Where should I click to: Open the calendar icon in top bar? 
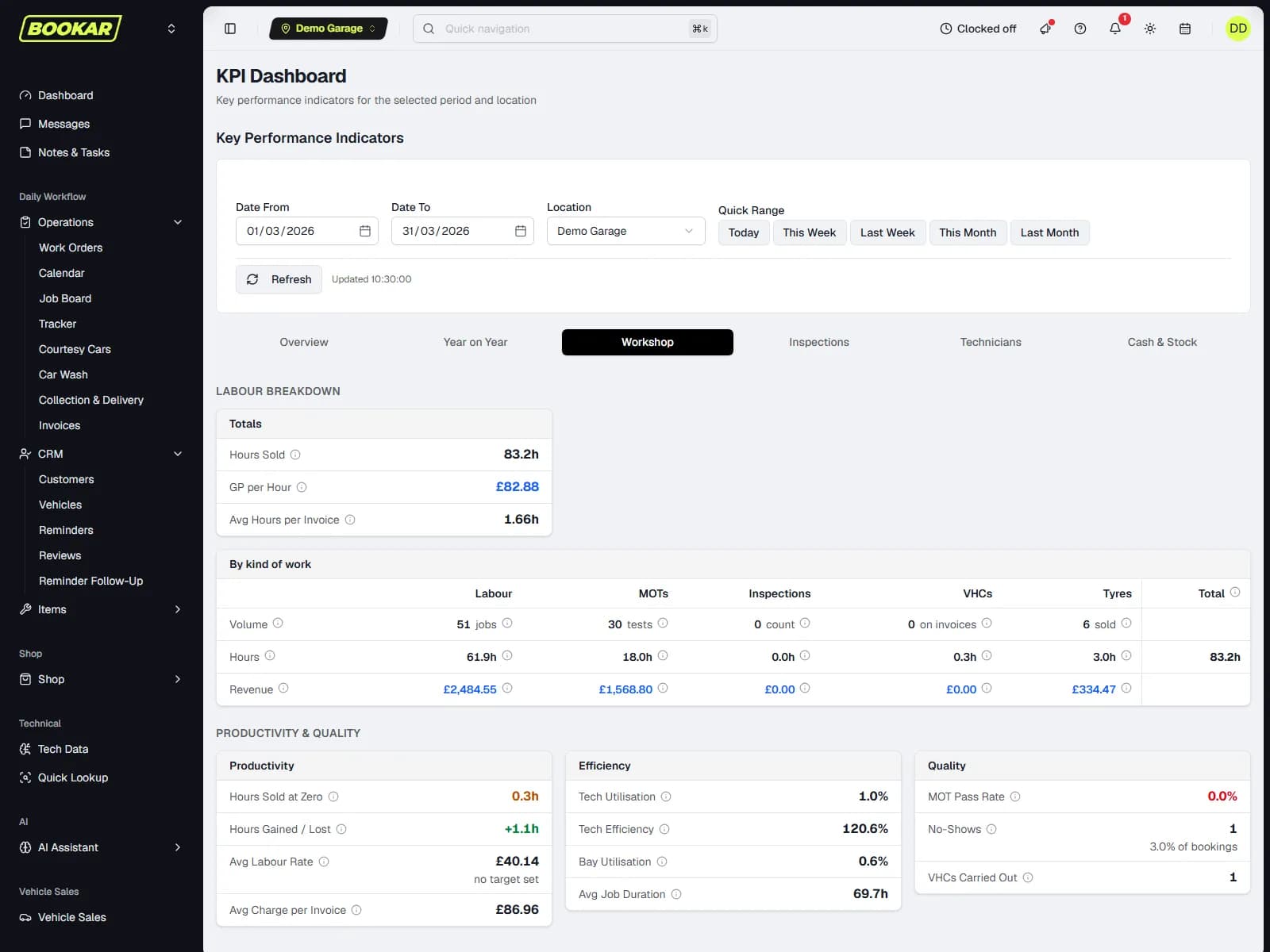click(1185, 29)
